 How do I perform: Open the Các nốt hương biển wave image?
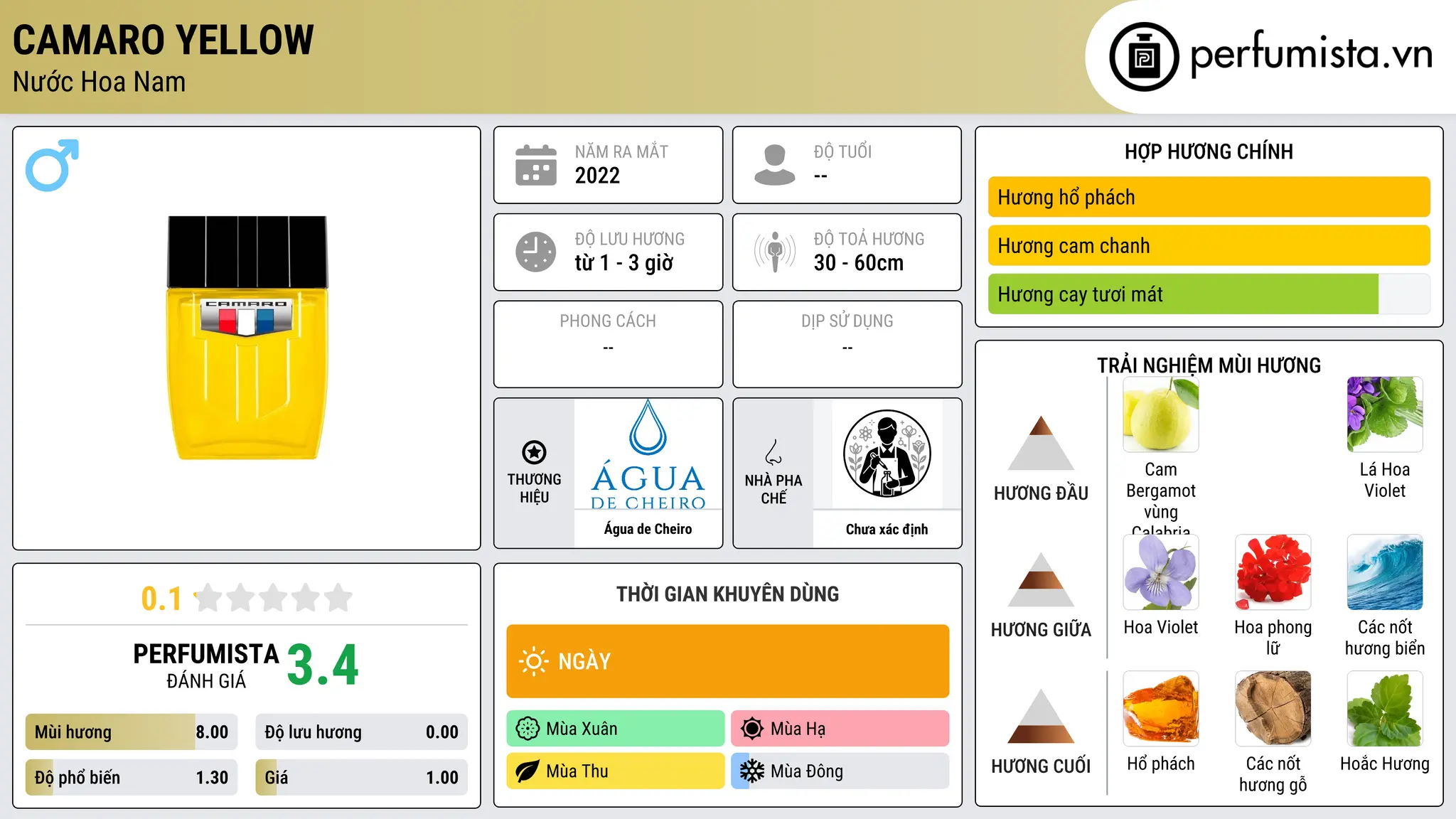pyautogui.click(x=1385, y=572)
